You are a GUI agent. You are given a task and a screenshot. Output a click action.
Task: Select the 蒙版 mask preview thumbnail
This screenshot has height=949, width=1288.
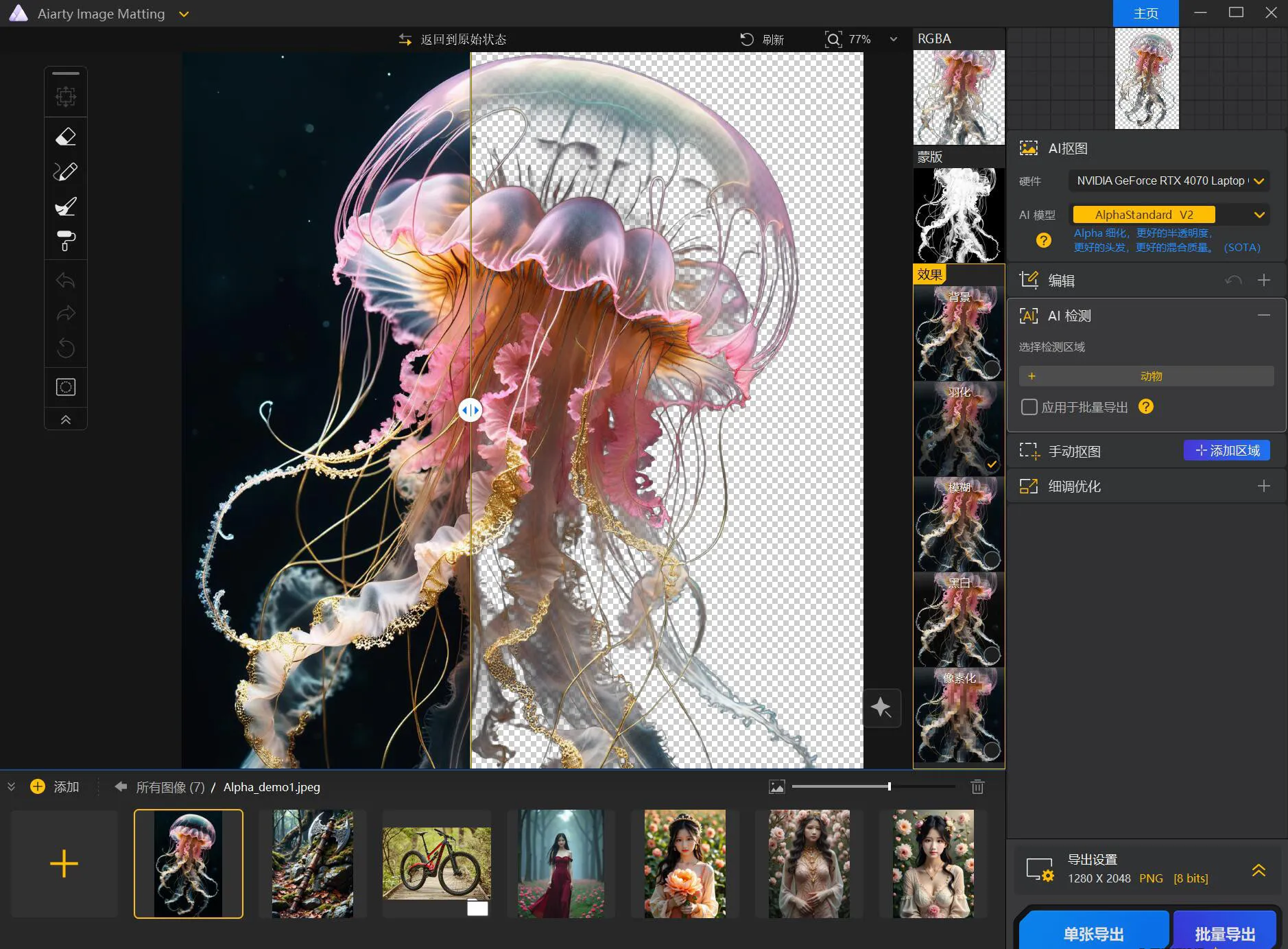(958, 215)
